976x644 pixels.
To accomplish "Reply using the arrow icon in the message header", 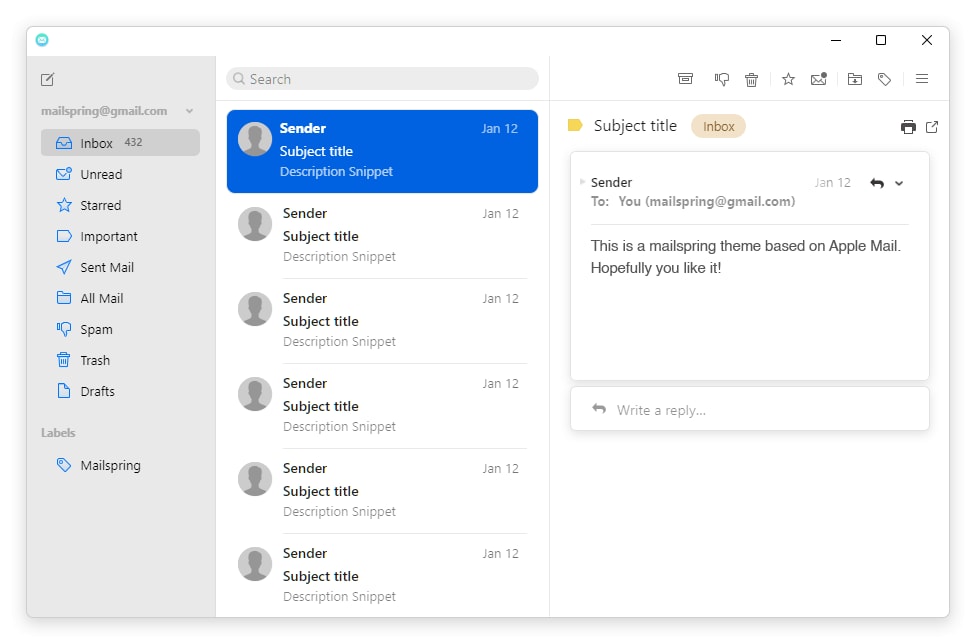I will [x=877, y=183].
